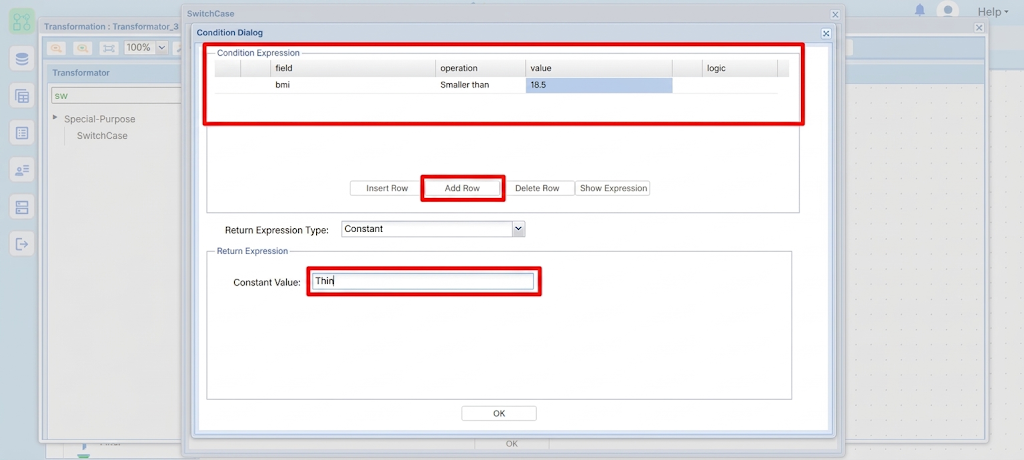Focus the Constant Value input field
Screen dimensions: 1024x460
coord(423,282)
